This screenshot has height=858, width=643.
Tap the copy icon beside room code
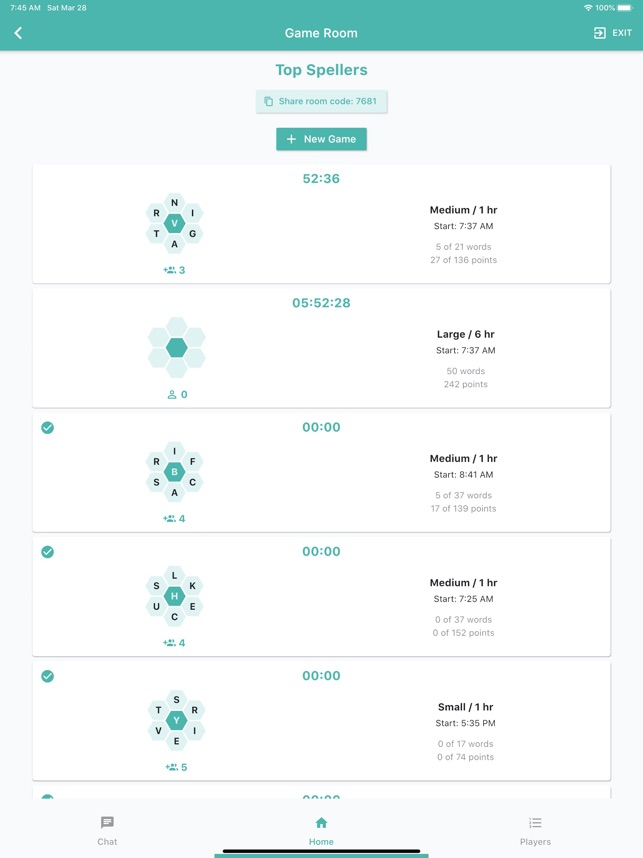[x=268, y=101]
